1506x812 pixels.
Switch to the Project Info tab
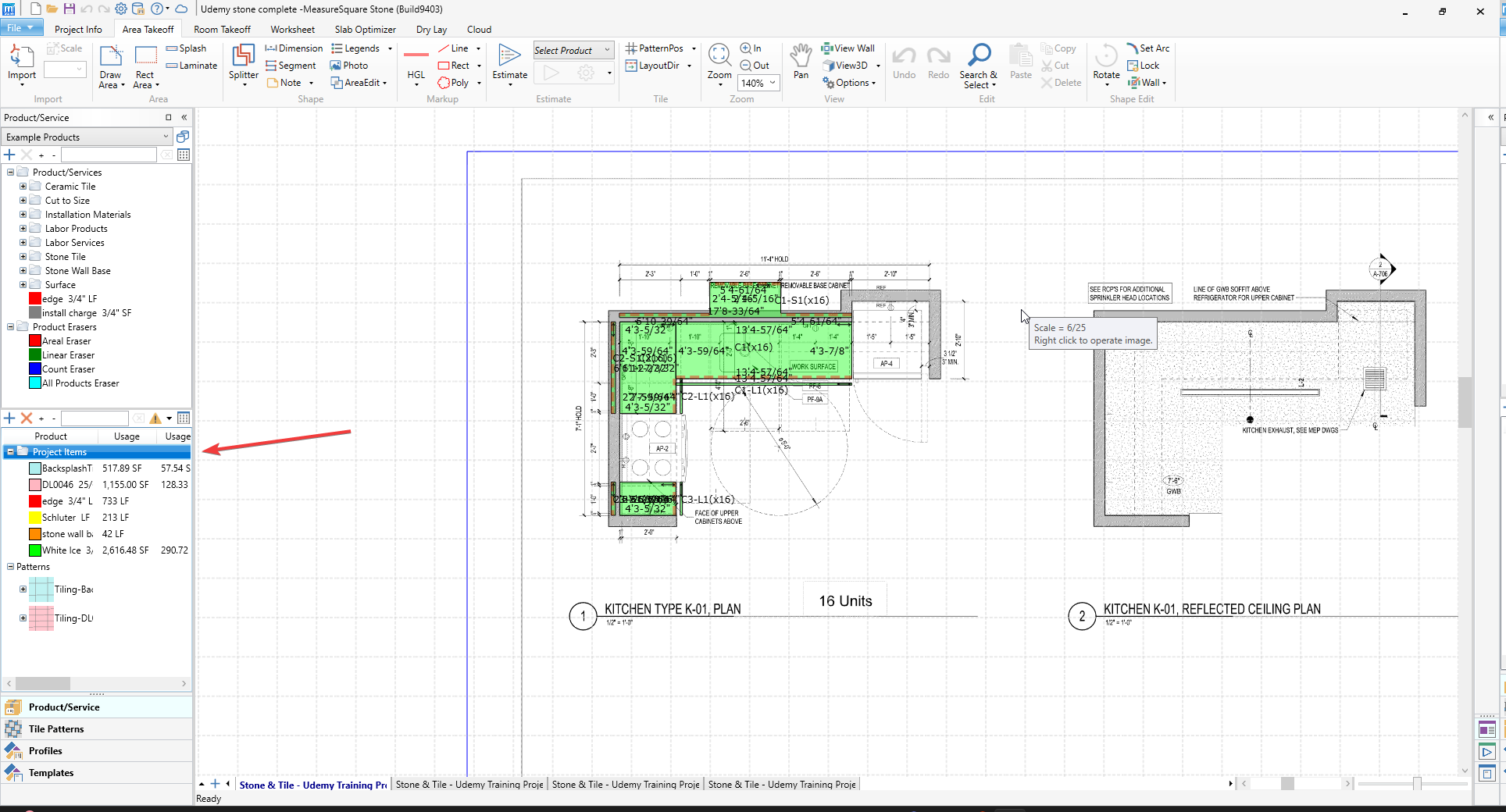tap(78, 30)
